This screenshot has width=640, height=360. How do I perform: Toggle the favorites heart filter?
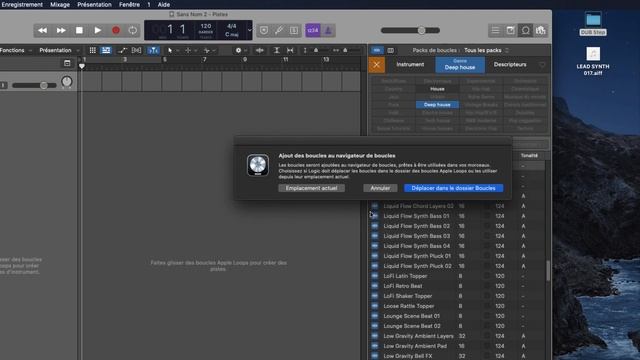pyautogui.click(x=542, y=64)
